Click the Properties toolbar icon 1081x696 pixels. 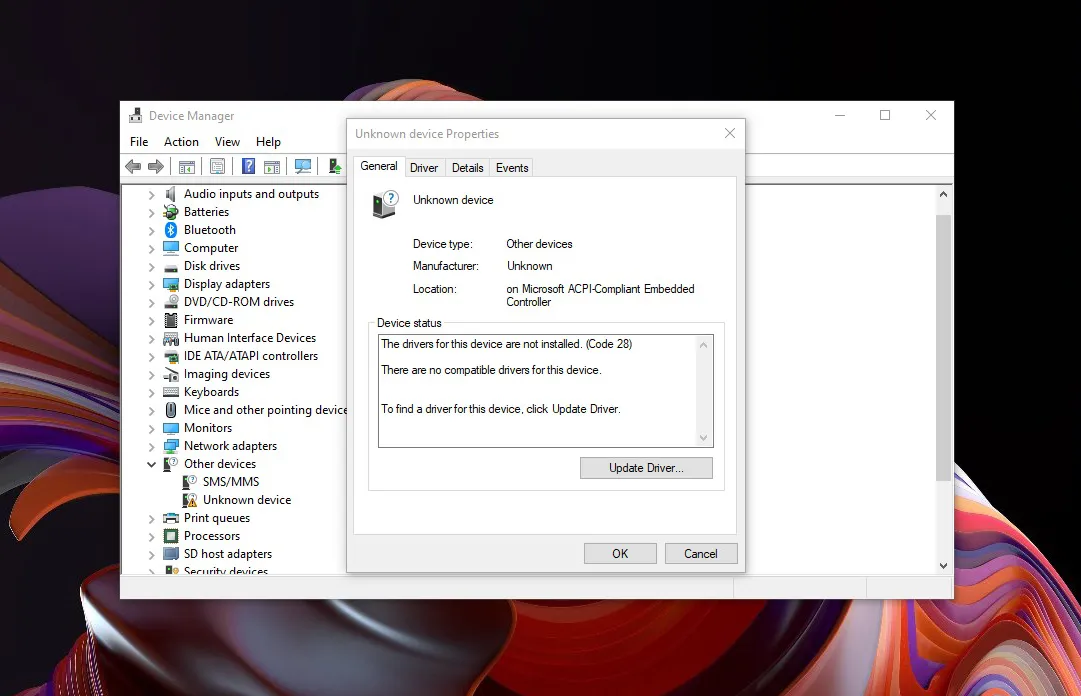click(x=217, y=166)
